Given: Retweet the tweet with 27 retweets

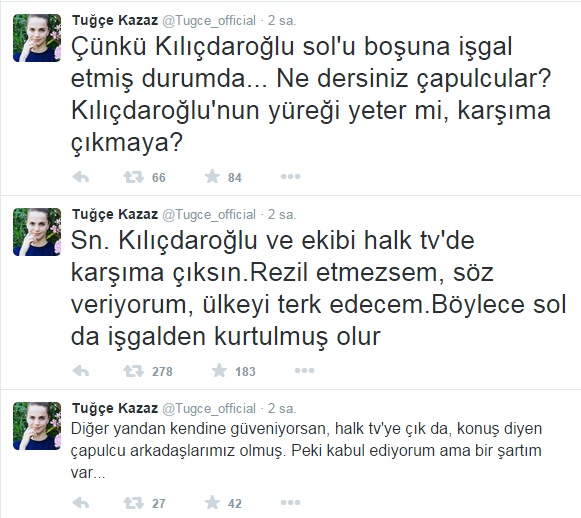Looking at the screenshot, I should pyautogui.click(x=133, y=503).
